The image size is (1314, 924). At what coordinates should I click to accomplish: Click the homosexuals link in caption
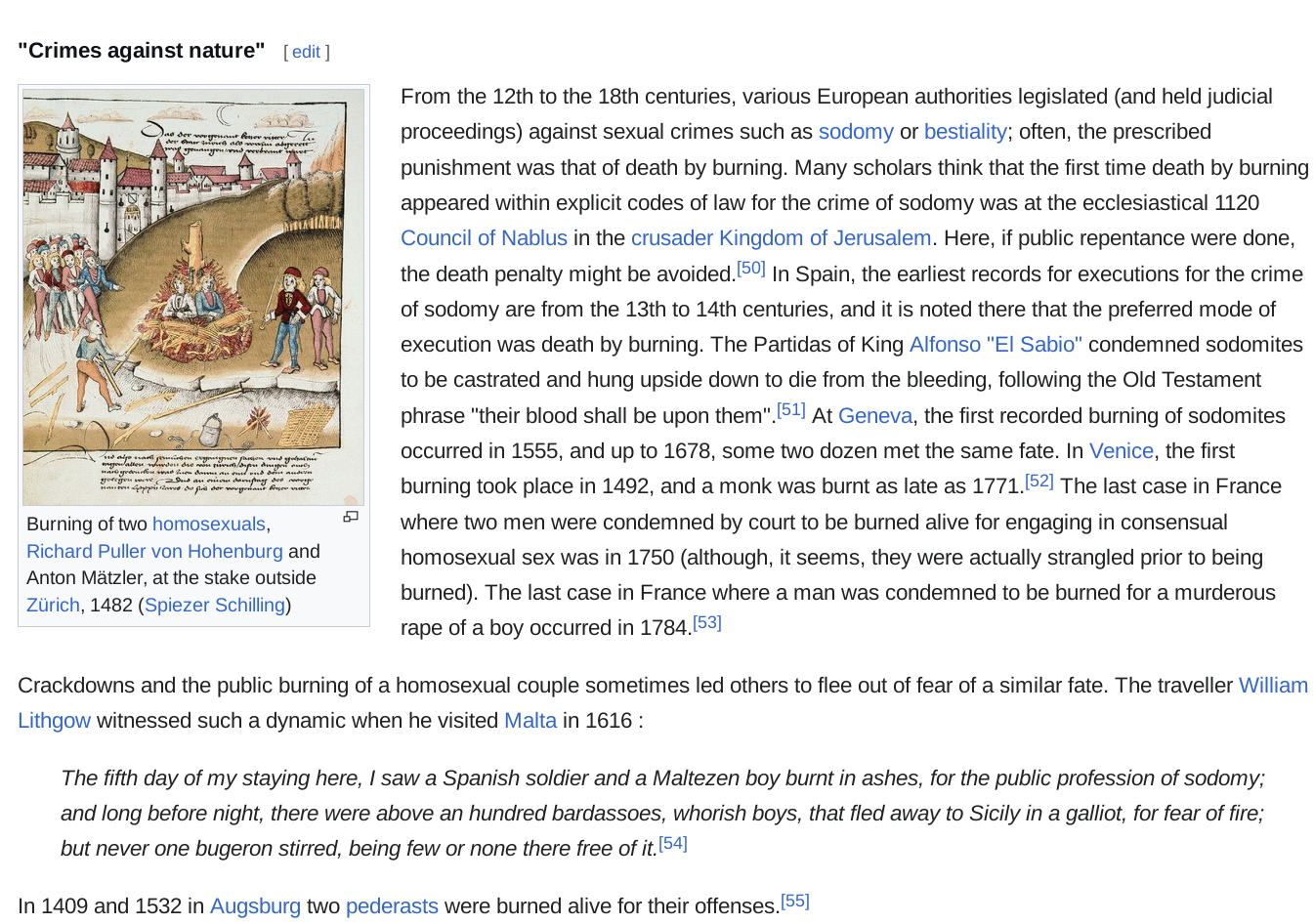point(208,525)
